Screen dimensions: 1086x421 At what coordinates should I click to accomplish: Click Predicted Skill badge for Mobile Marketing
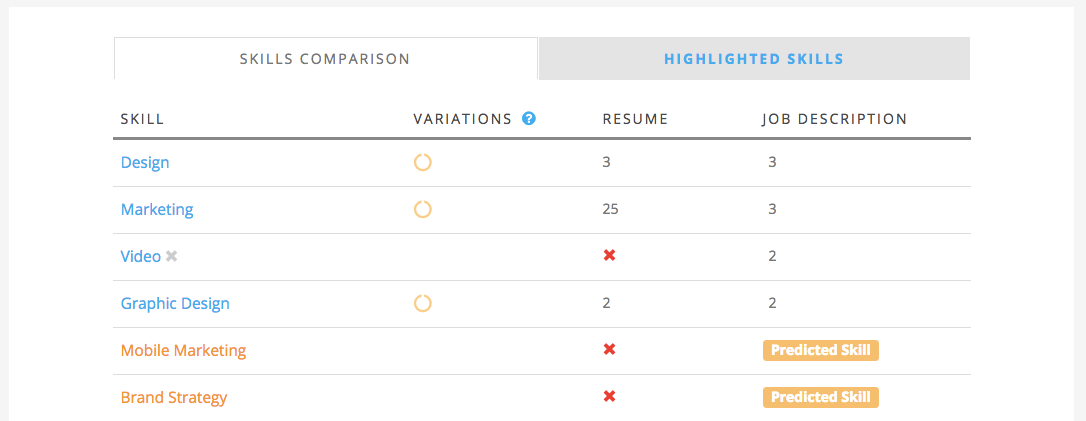point(821,350)
